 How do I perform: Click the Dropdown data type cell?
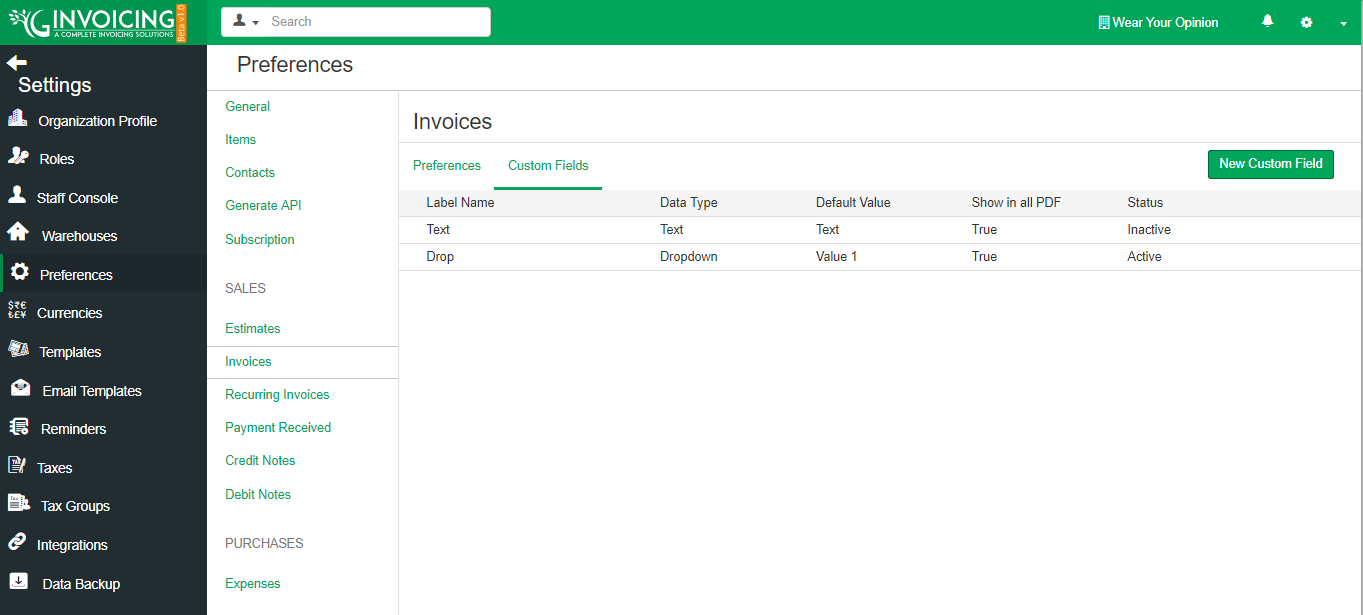tap(689, 257)
